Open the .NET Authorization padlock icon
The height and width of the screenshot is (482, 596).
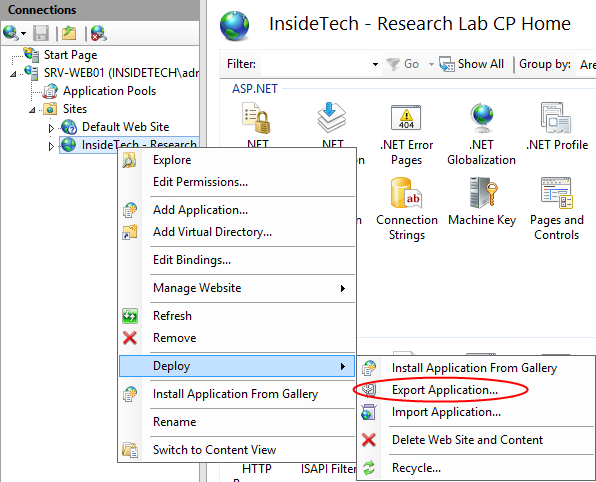[x=257, y=118]
